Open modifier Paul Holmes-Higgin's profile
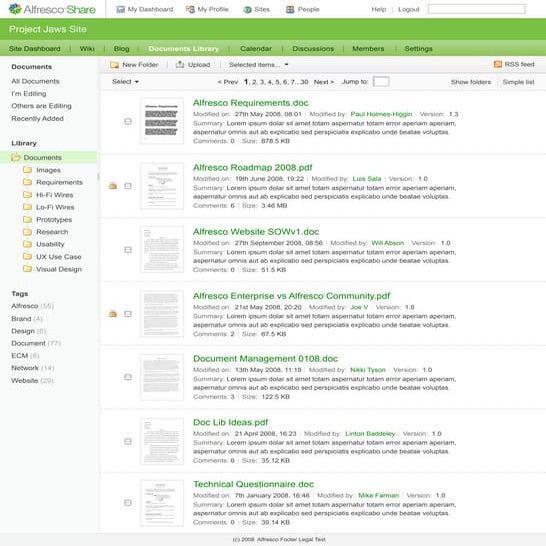Viewport: 546px width, 546px height. pos(381,114)
